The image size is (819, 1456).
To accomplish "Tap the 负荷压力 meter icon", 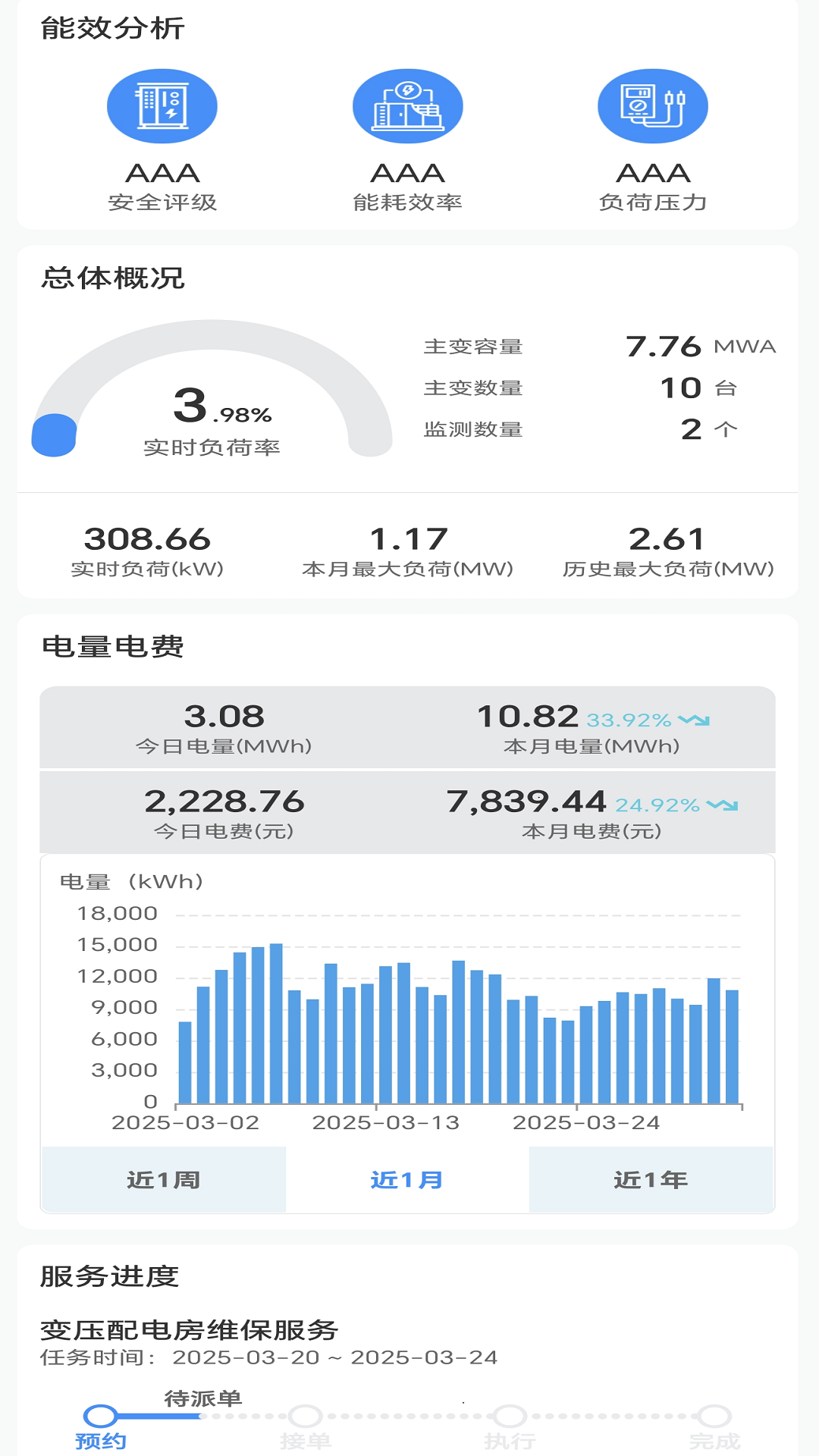I will pos(652,106).
